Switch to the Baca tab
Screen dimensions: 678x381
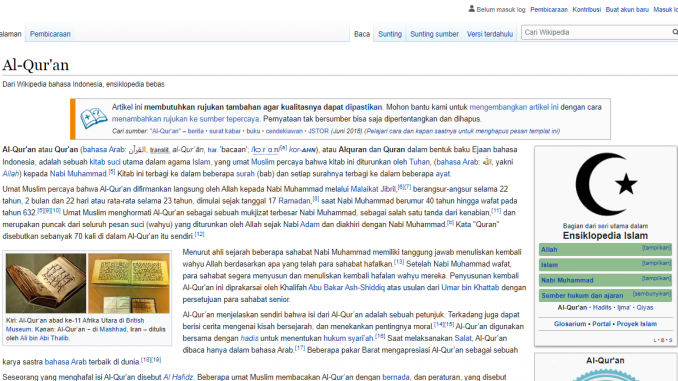(362, 34)
